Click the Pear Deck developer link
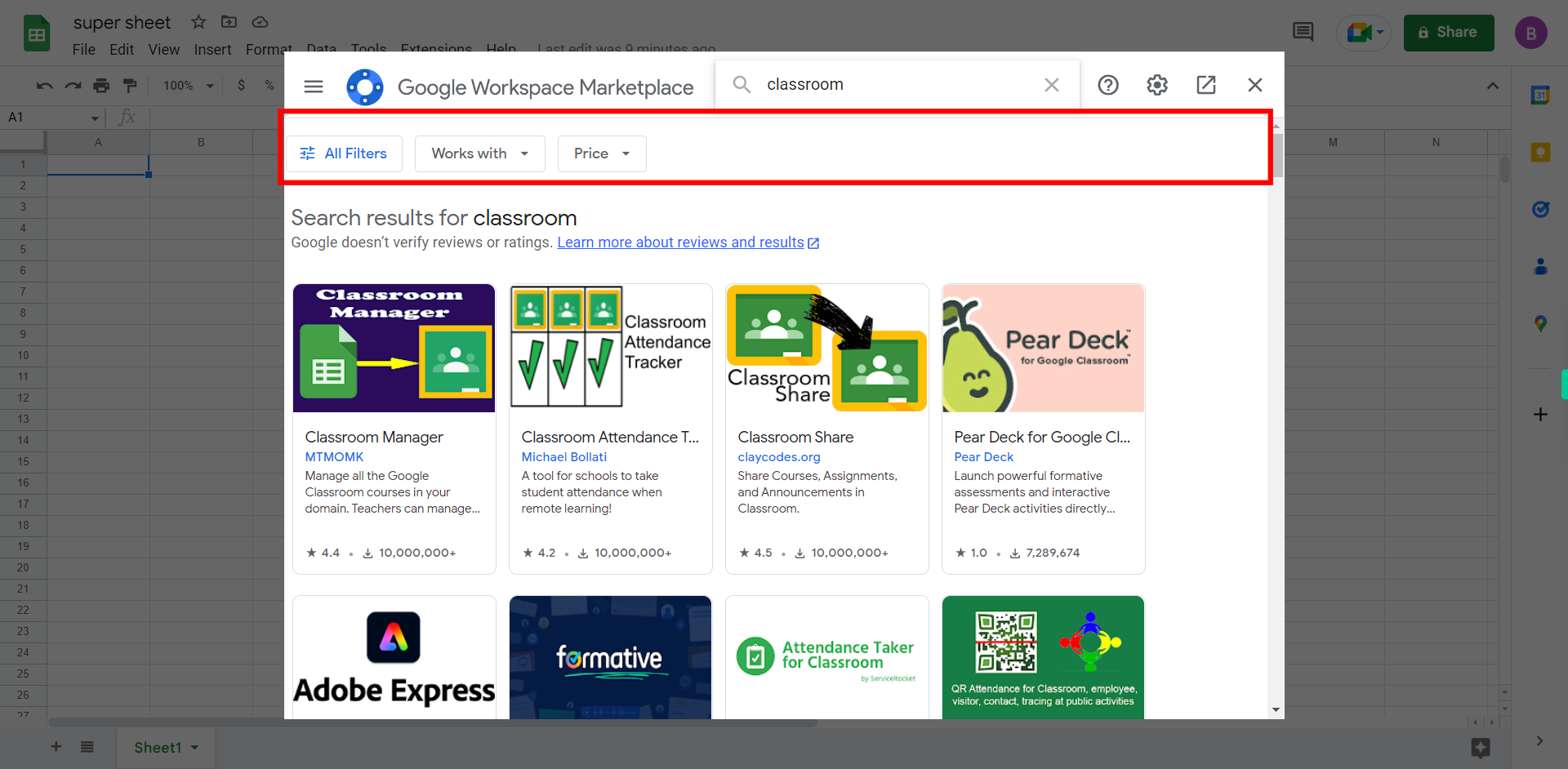The image size is (1568, 769). pyautogui.click(x=984, y=457)
